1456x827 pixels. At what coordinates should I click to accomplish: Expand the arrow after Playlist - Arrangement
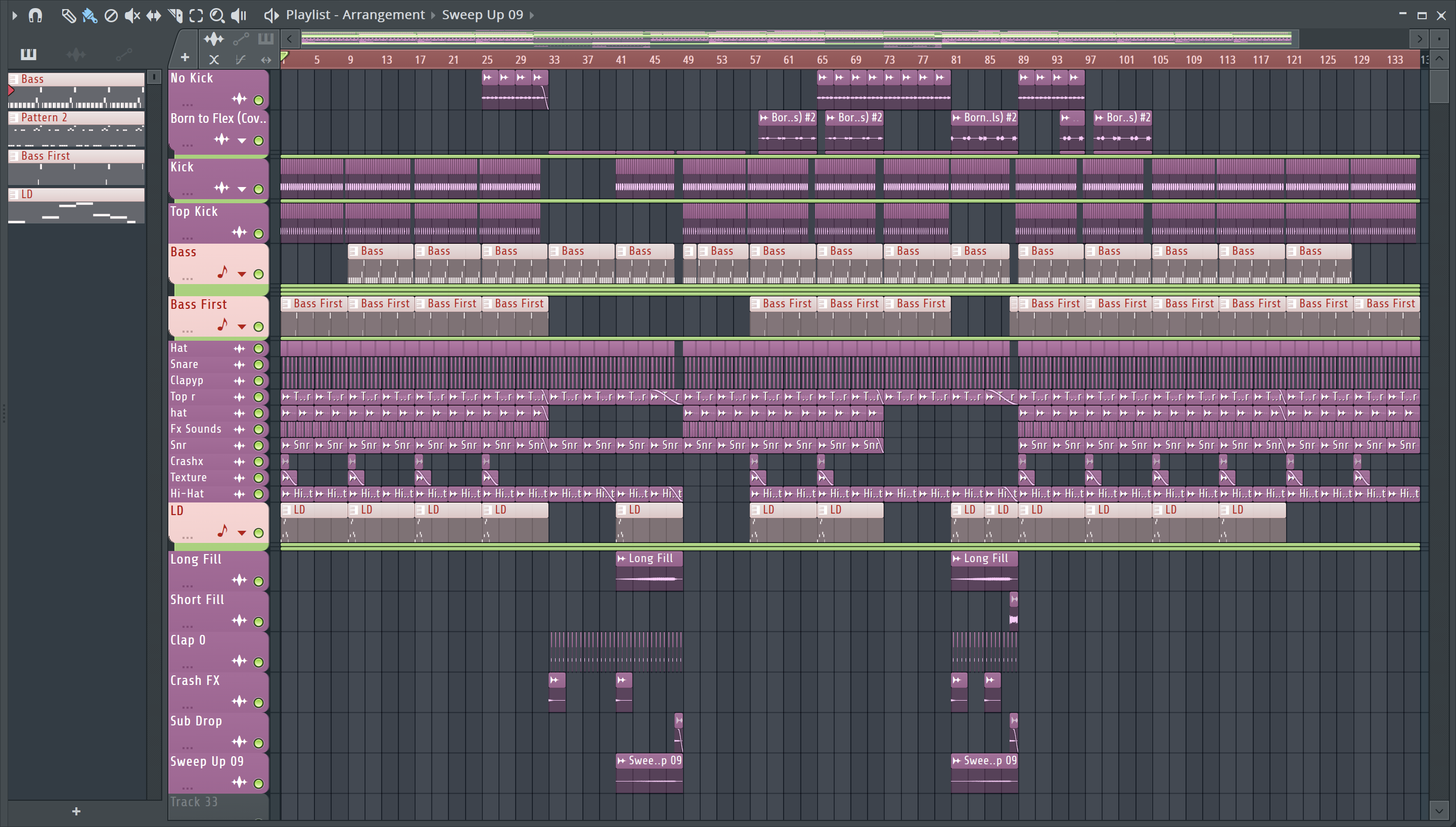point(433,15)
